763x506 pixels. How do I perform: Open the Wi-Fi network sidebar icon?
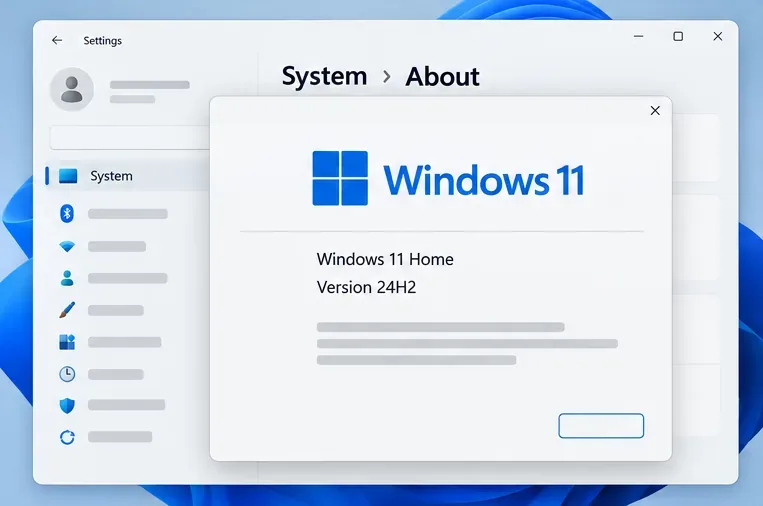[67, 246]
